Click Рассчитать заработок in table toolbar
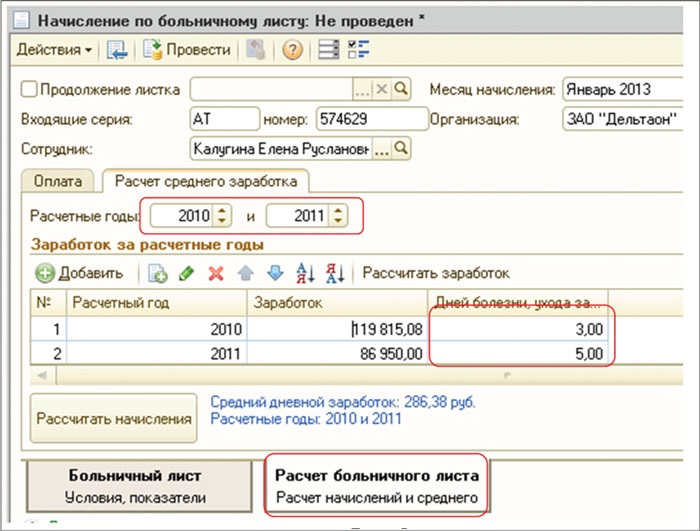 point(436,272)
